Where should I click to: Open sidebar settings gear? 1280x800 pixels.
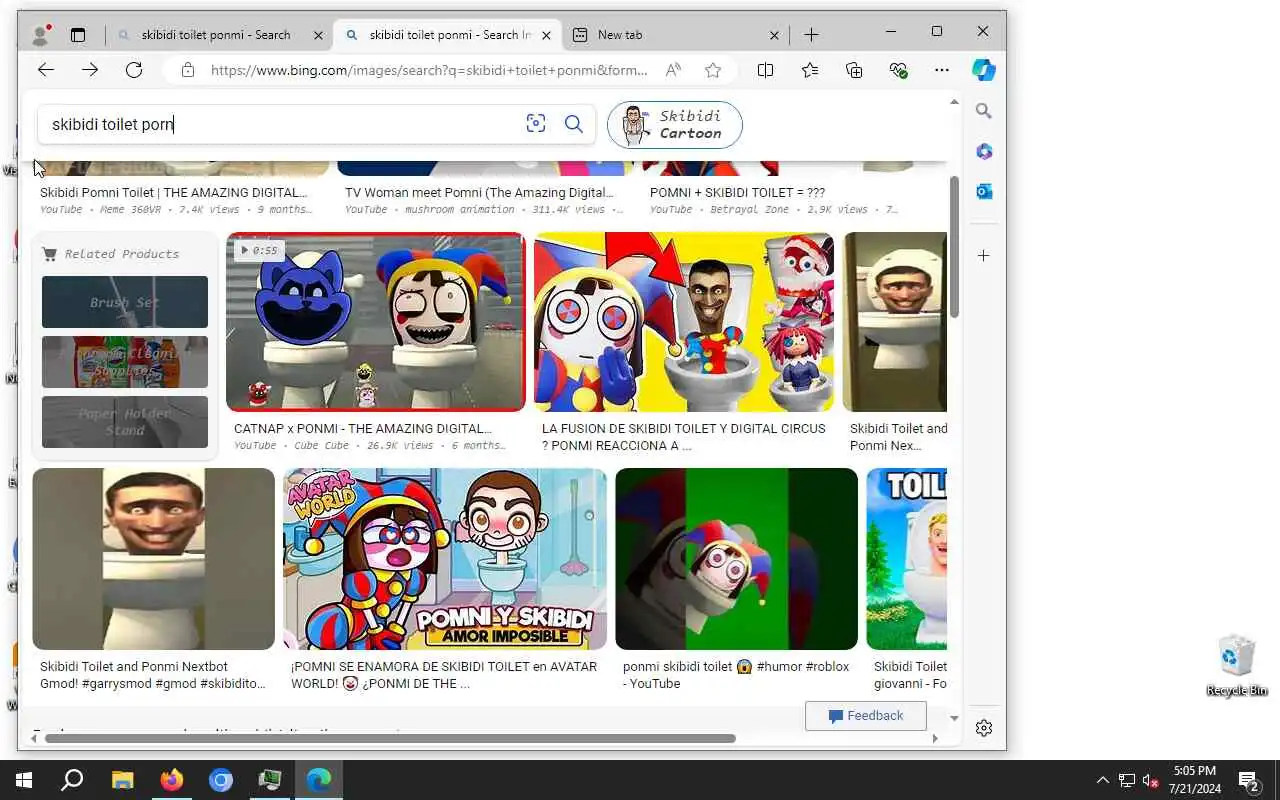(984, 728)
